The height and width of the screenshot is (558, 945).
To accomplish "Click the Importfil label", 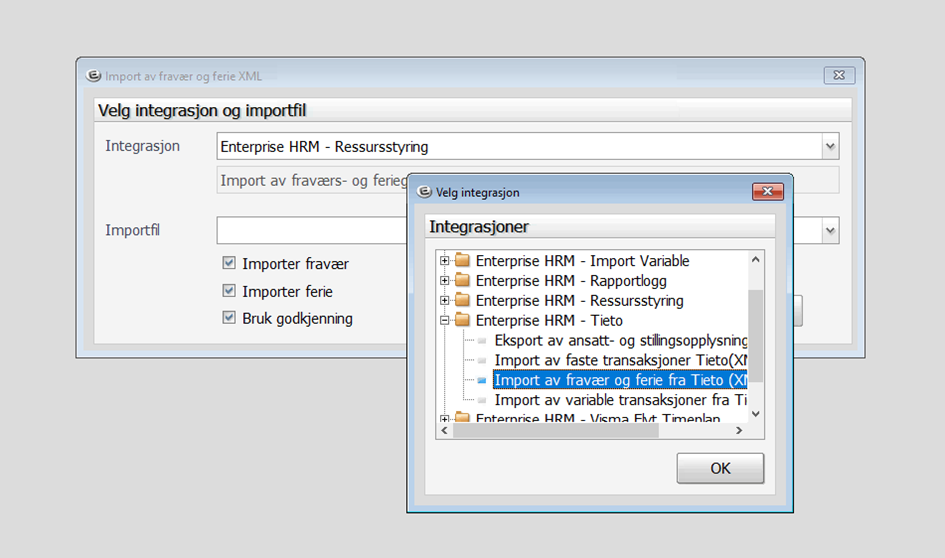I will click(x=132, y=230).
